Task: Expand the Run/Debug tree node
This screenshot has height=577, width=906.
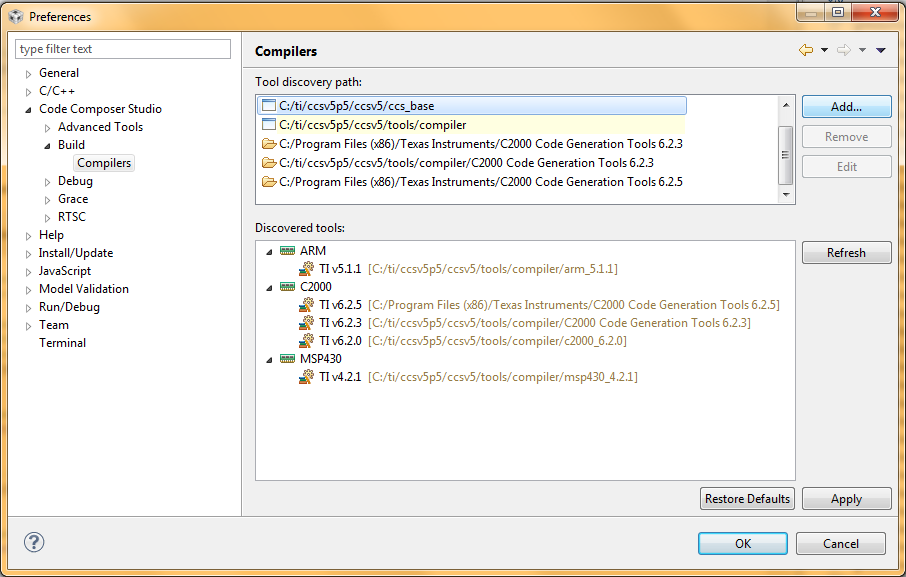Action: pyautogui.click(x=28, y=308)
